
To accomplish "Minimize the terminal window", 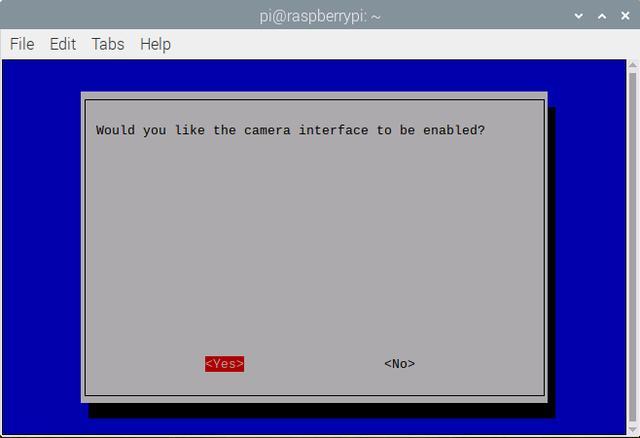I will 578,16.
